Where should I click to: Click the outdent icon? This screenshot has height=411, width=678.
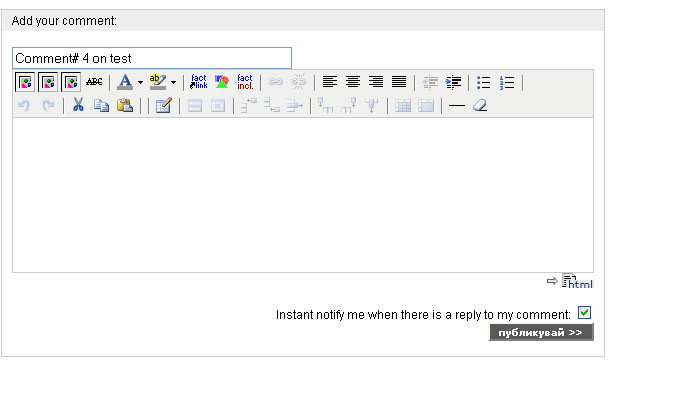tap(430, 82)
